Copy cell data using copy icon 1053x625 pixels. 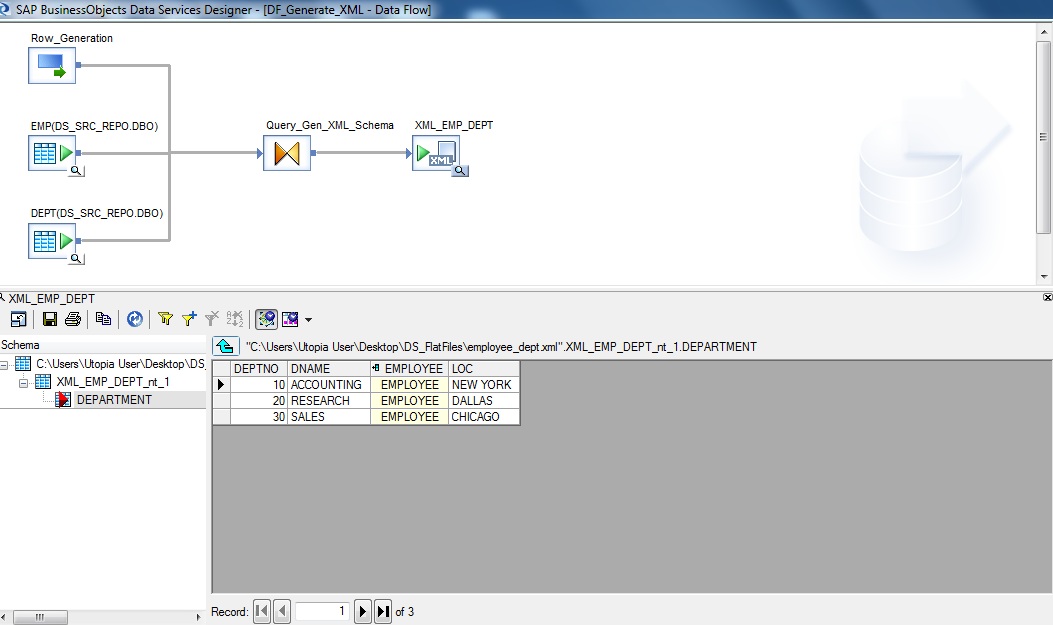[x=103, y=319]
